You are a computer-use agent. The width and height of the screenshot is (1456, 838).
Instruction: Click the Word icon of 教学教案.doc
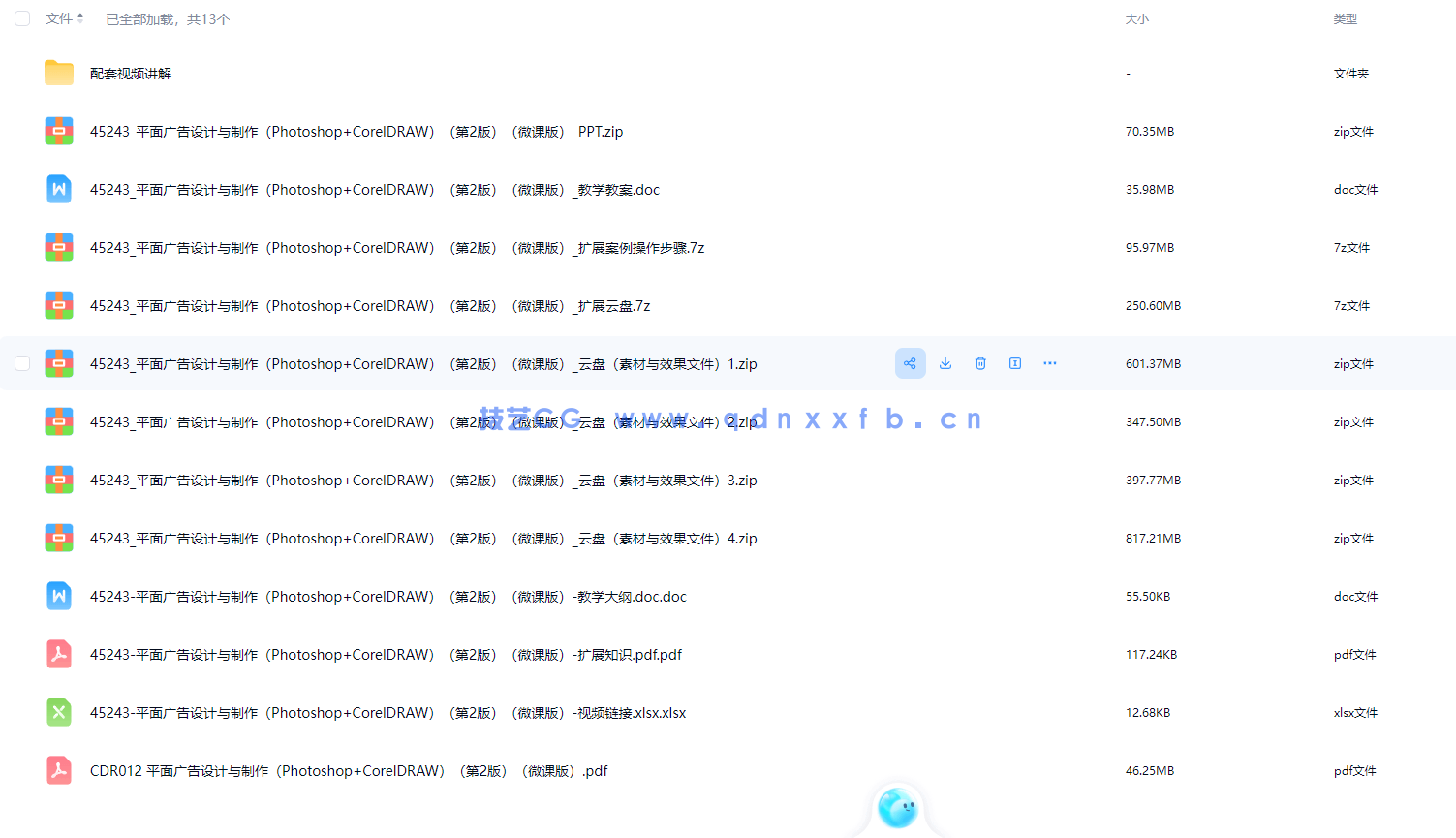[59, 190]
